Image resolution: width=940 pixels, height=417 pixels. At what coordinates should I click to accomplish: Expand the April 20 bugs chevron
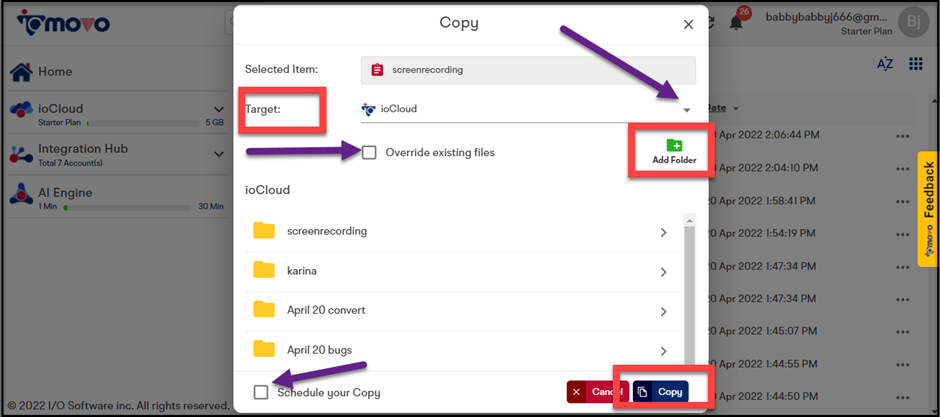tap(664, 350)
